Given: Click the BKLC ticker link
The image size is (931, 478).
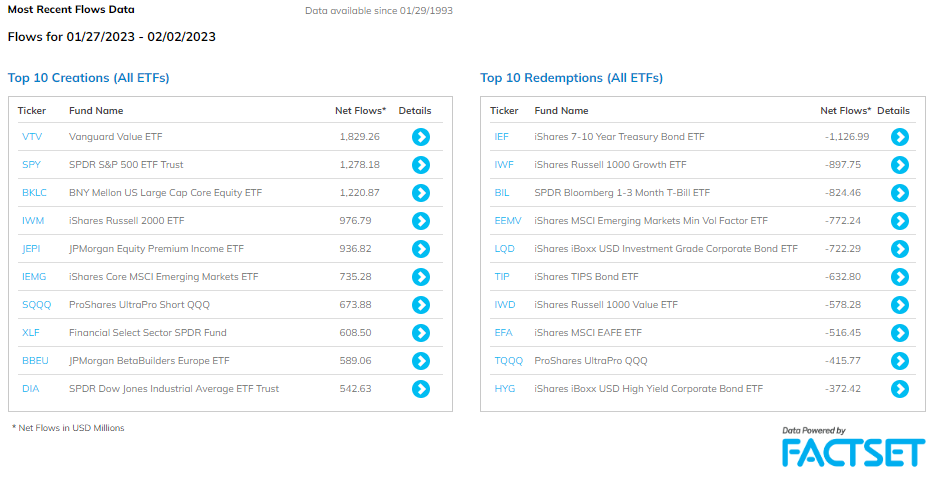Looking at the screenshot, I should 34,192.
